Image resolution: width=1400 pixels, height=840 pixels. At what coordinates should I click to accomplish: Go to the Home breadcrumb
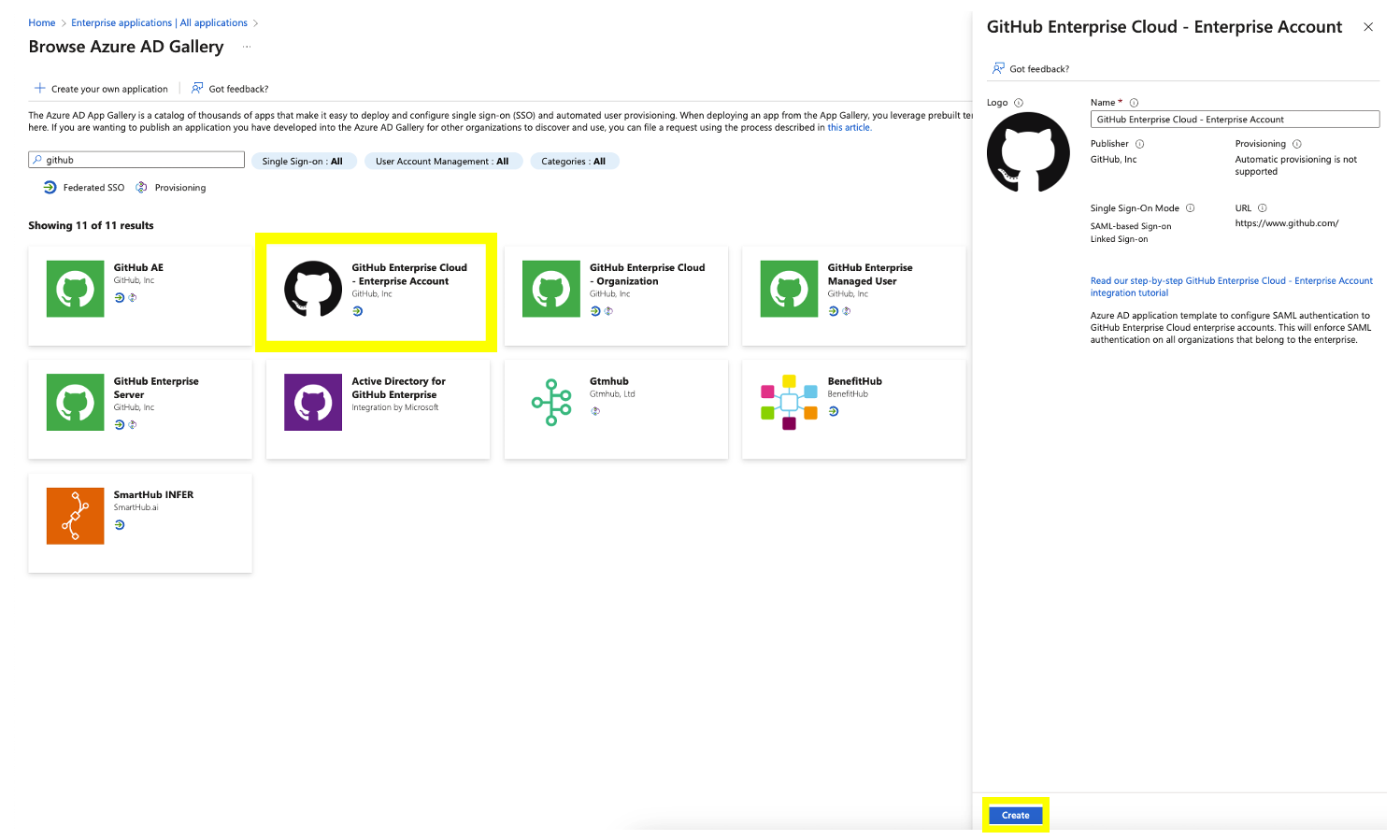42,22
